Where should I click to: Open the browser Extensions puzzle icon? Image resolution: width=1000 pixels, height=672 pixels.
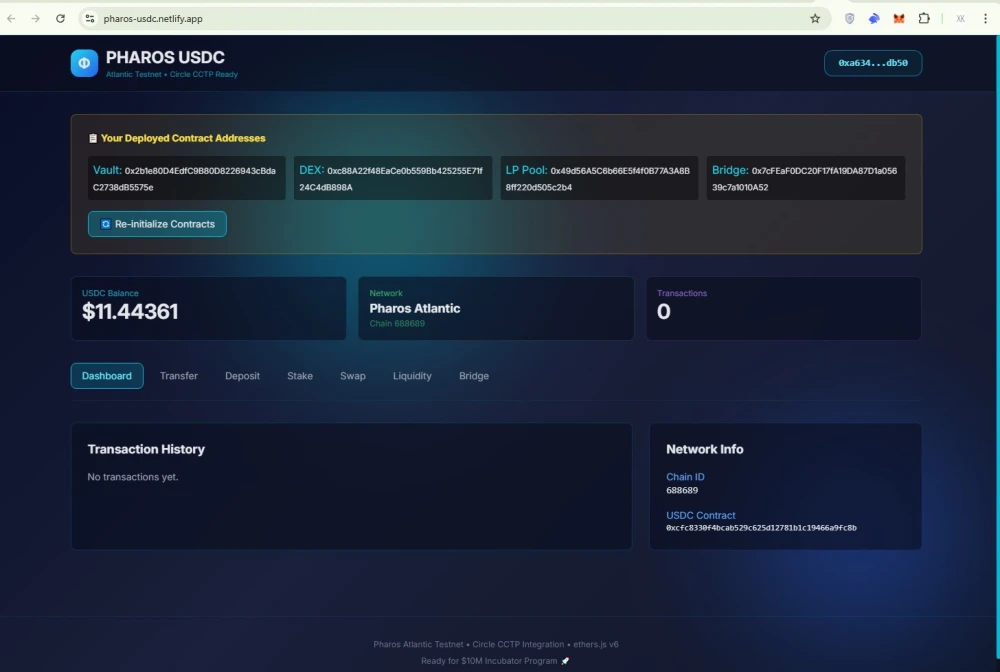tap(924, 19)
